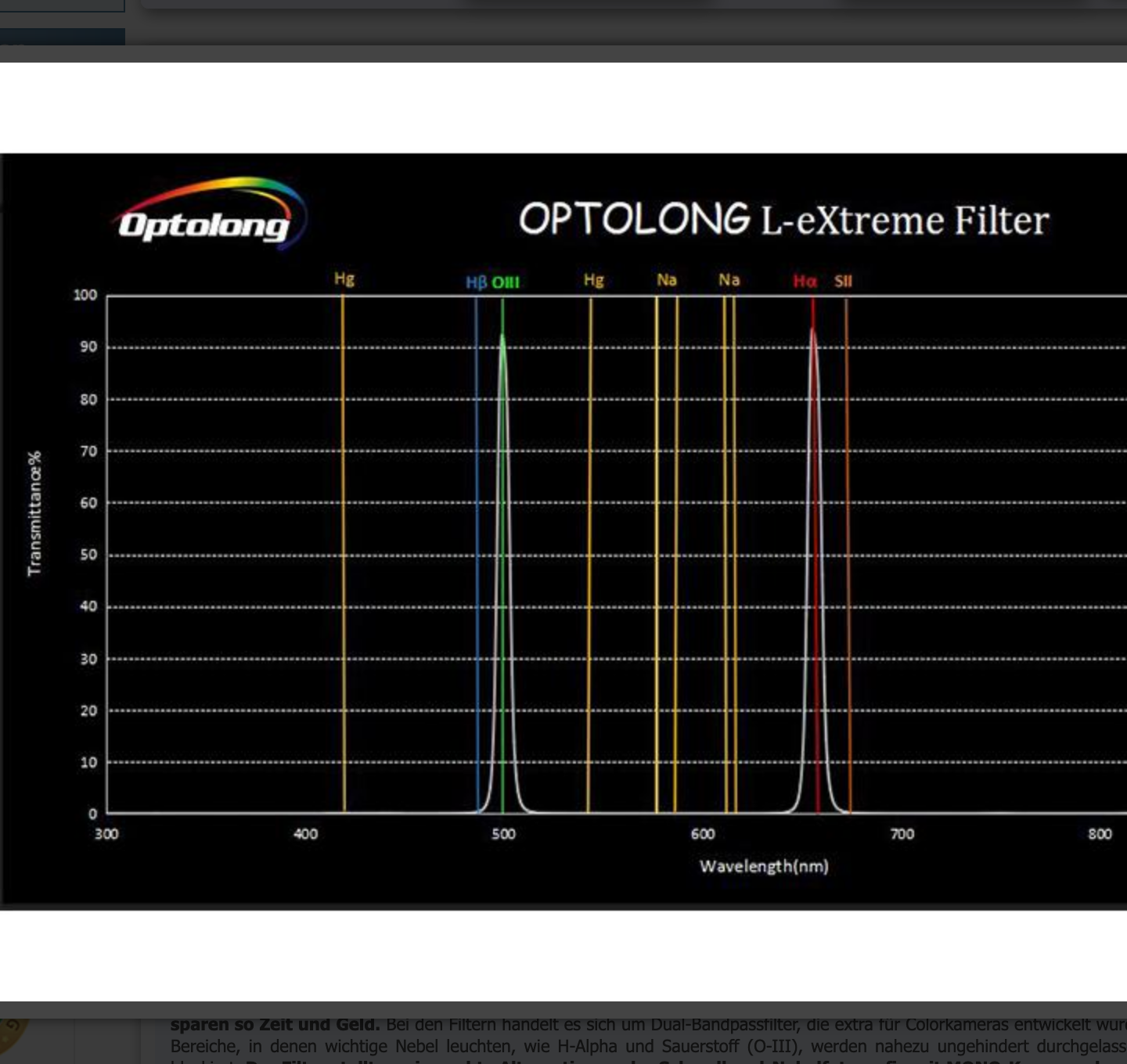
Task: Click the 800 wavelength tick label
Action: point(1100,834)
